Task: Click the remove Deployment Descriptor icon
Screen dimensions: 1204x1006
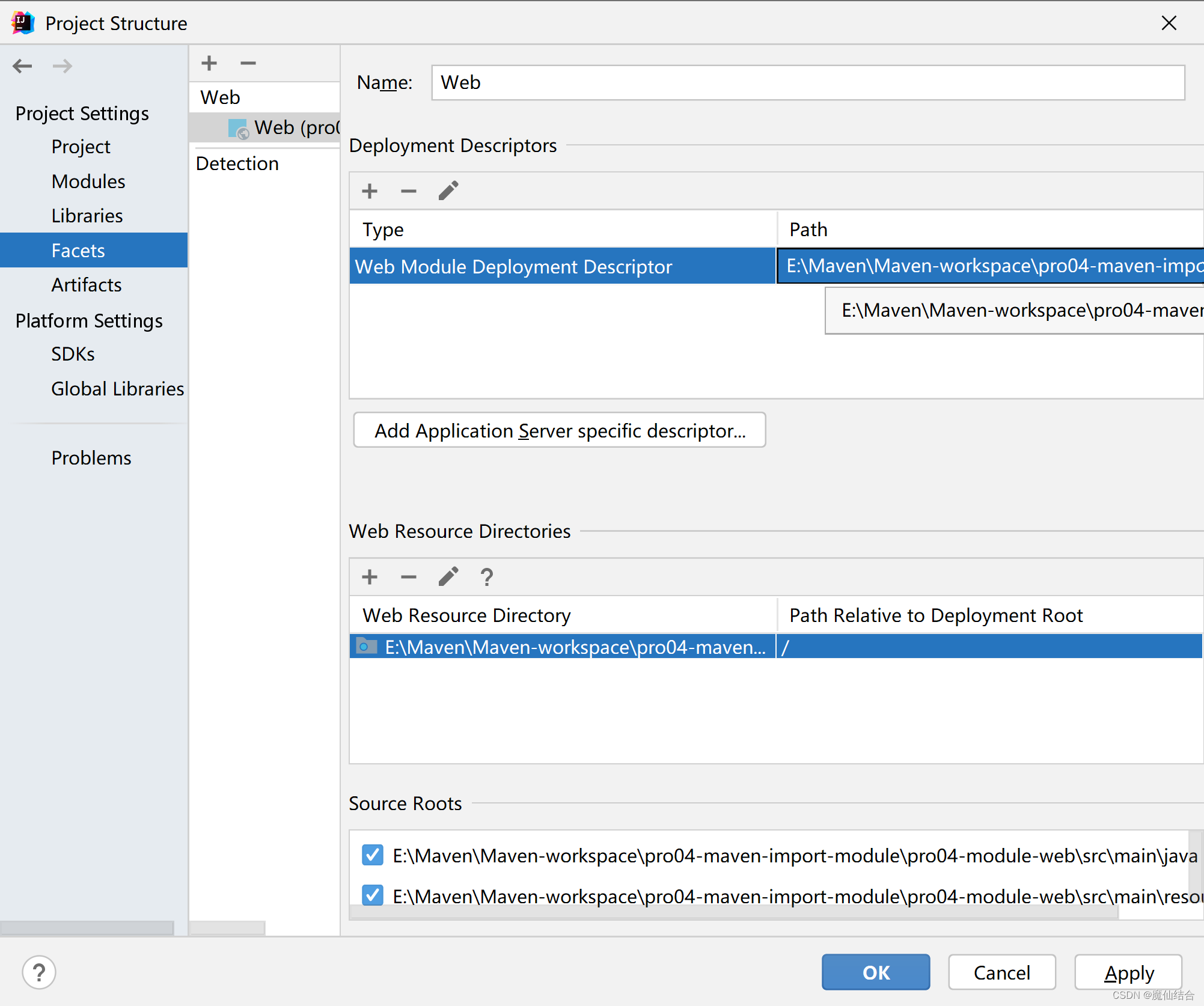Action: [408, 190]
